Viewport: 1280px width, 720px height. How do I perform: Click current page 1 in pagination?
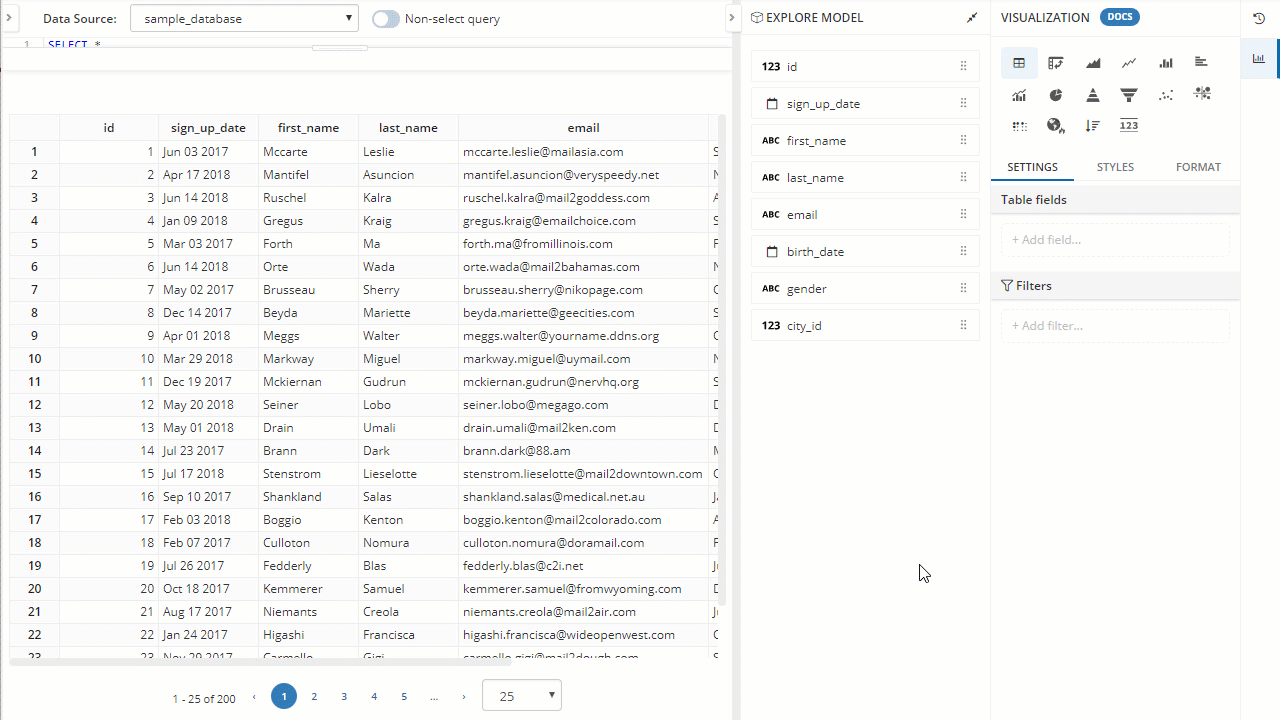[x=284, y=696]
